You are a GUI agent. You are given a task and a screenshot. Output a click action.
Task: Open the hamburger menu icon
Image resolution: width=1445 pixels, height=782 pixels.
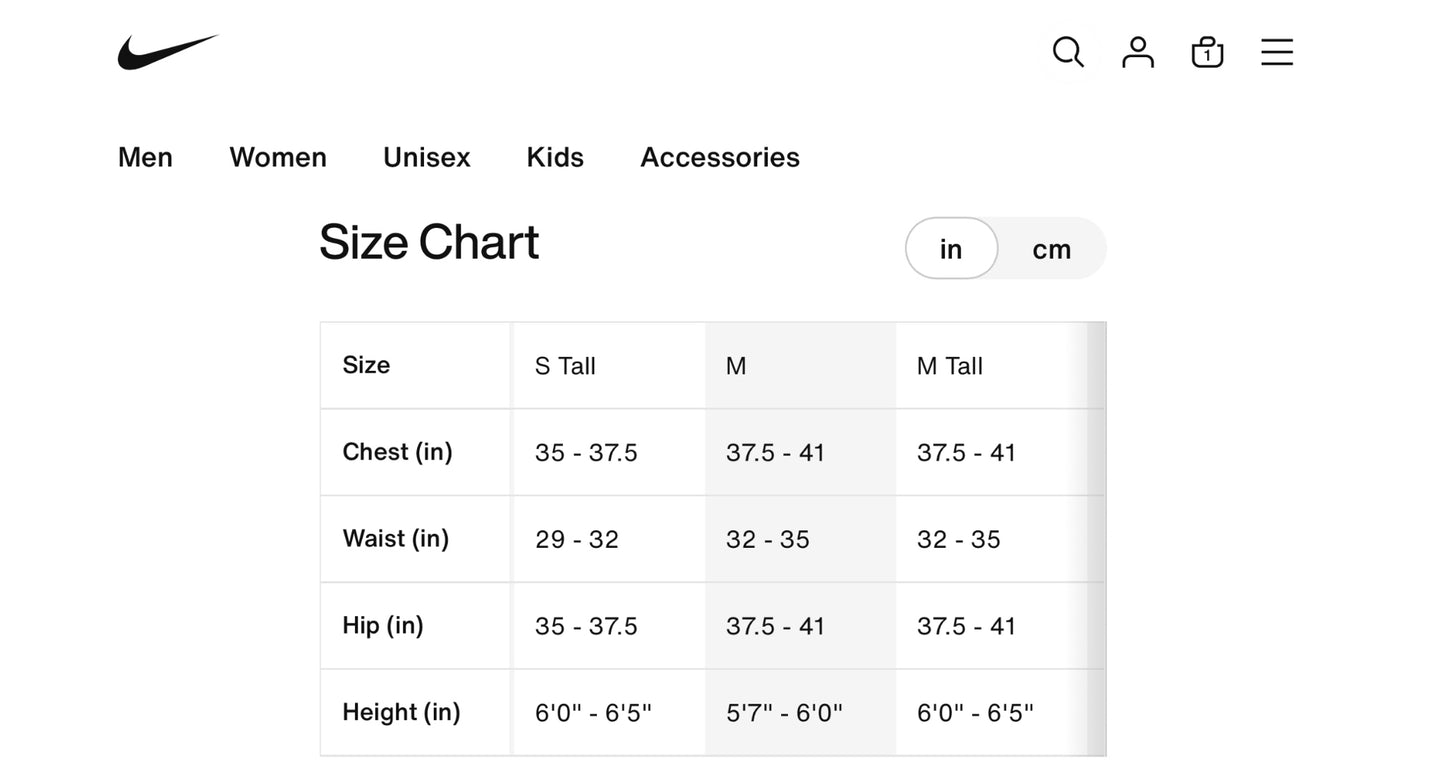pyautogui.click(x=1277, y=52)
